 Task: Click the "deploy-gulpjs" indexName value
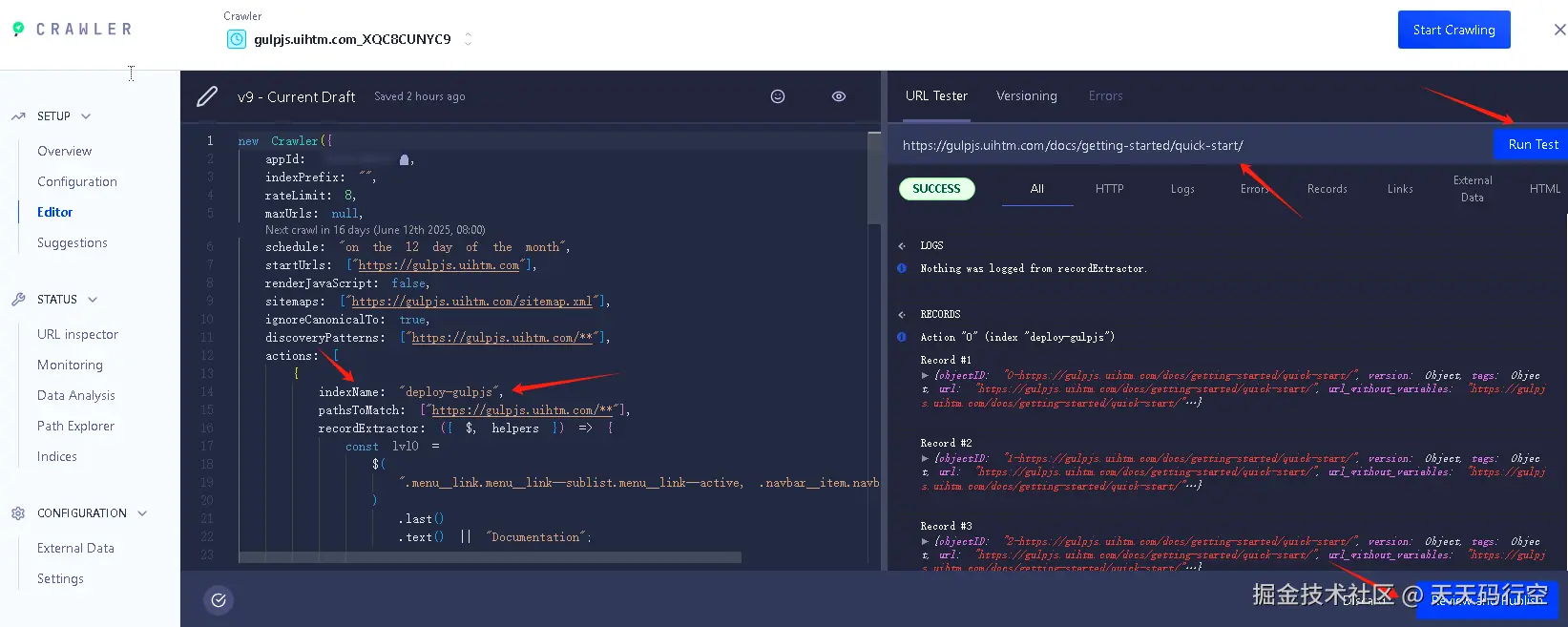pos(449,392)
